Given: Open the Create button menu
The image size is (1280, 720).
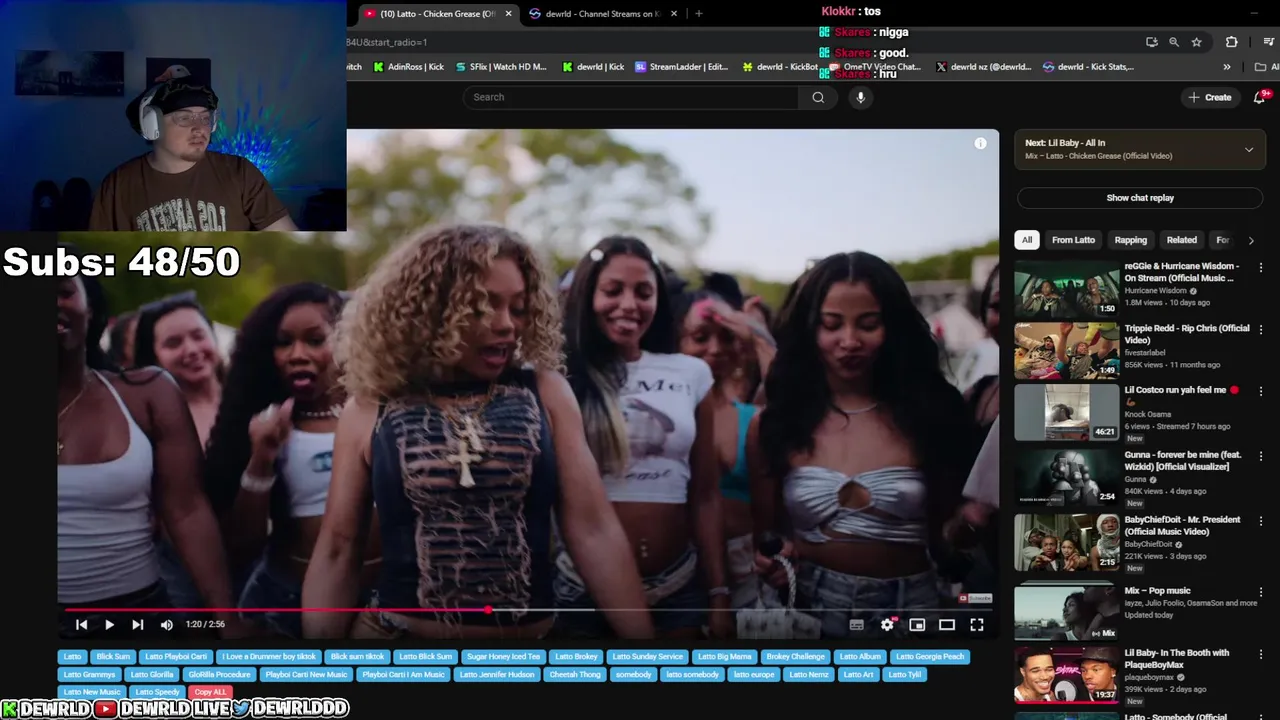Looking at the screenshot, I should pos(1209,97).
